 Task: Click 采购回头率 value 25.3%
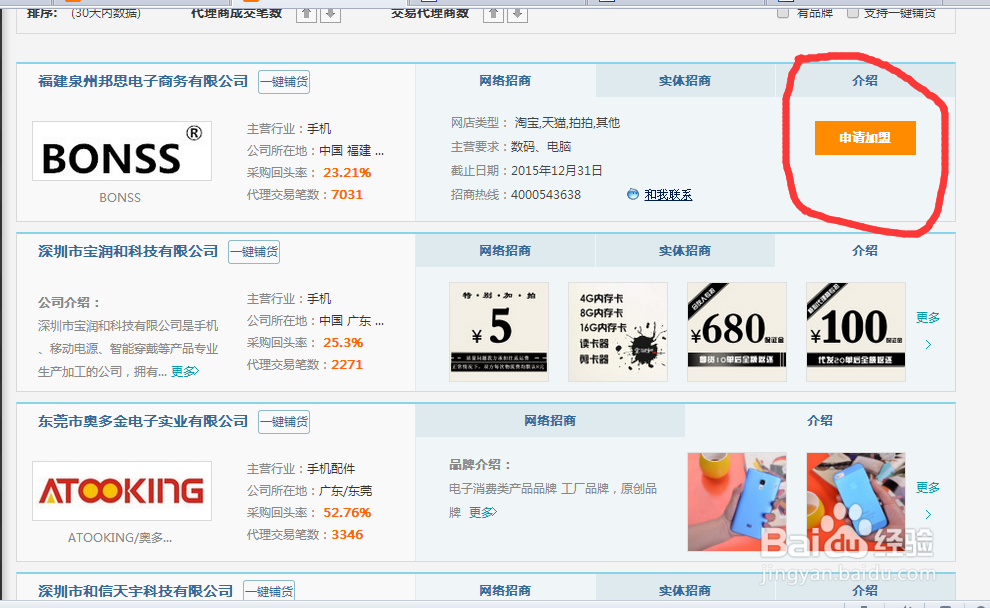coord(343,342)
